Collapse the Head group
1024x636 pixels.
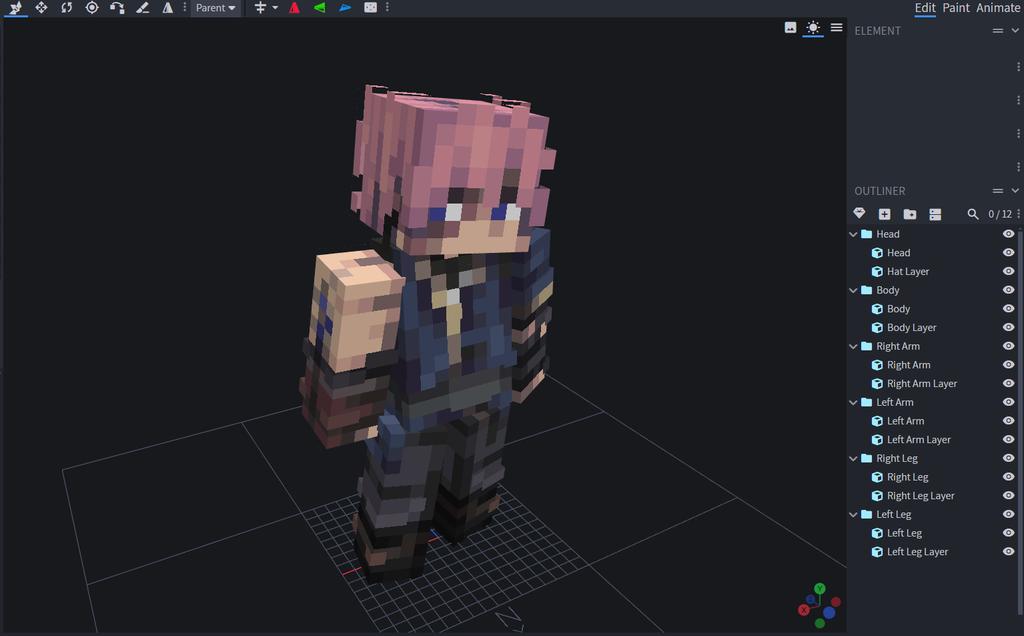(x=853, y=234)
